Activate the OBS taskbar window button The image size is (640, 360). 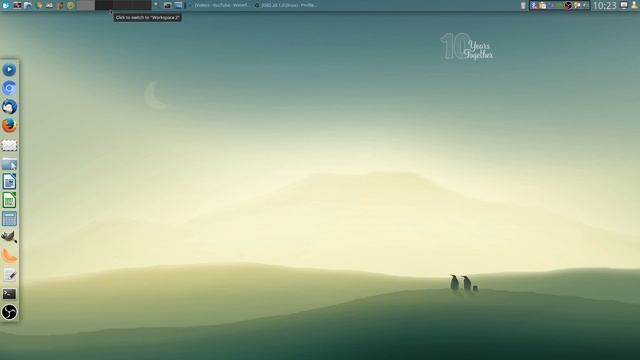coord(286,5)
